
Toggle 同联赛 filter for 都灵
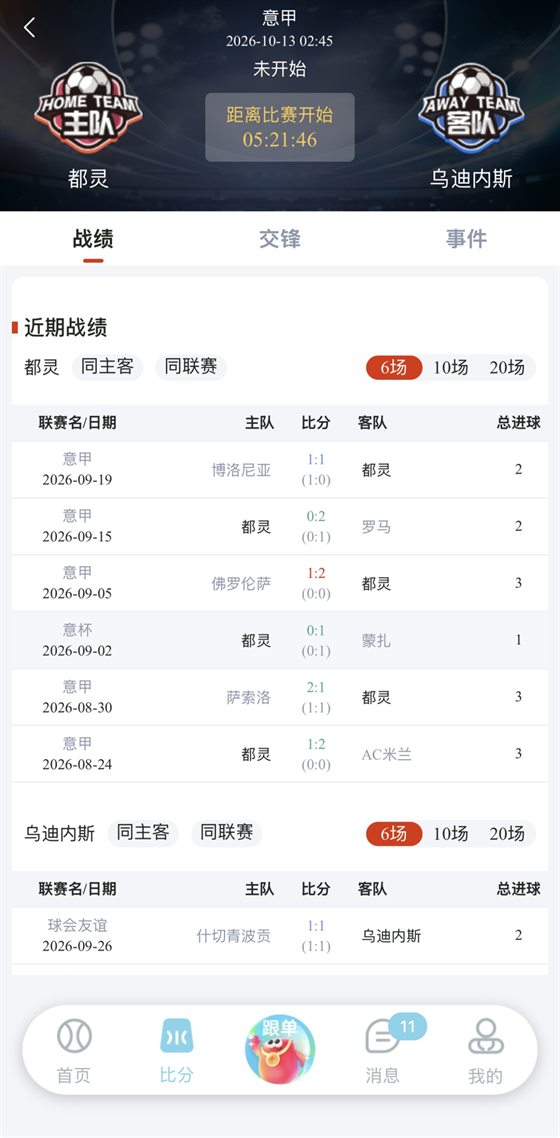coord(191,367)
